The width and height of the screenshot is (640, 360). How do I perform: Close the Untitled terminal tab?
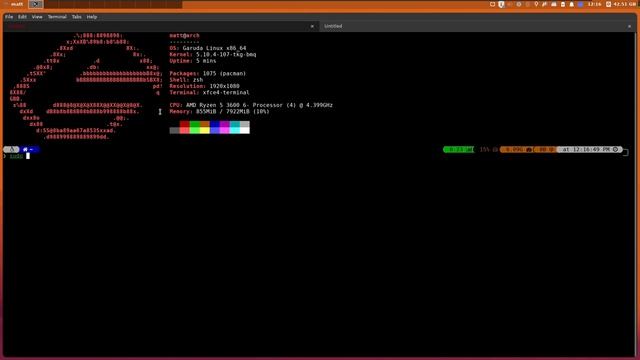coord(629,26)
